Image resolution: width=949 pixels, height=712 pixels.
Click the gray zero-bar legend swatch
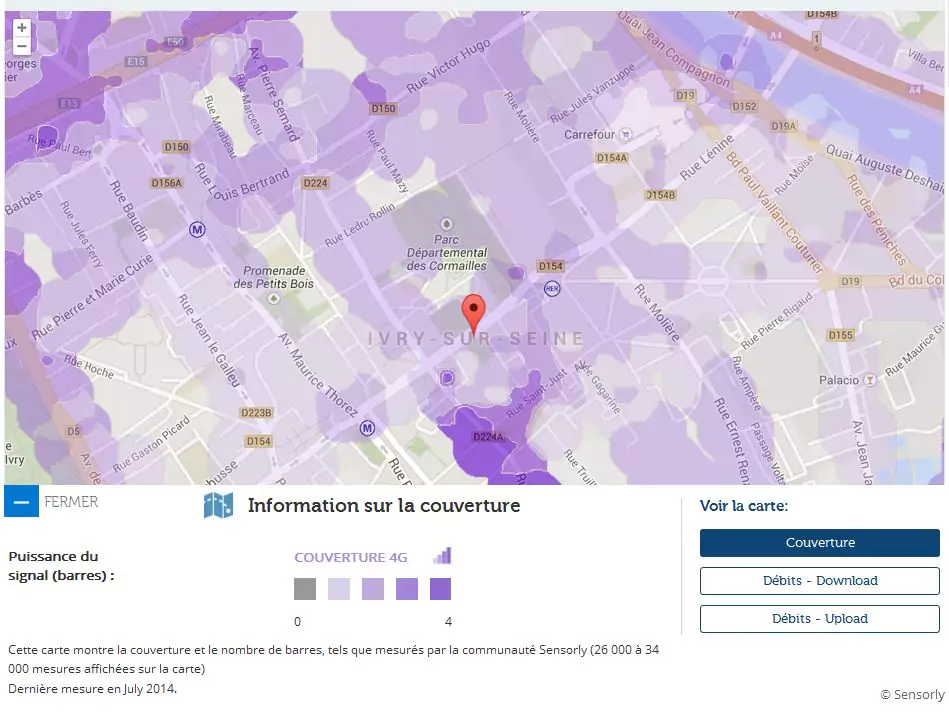305,589
